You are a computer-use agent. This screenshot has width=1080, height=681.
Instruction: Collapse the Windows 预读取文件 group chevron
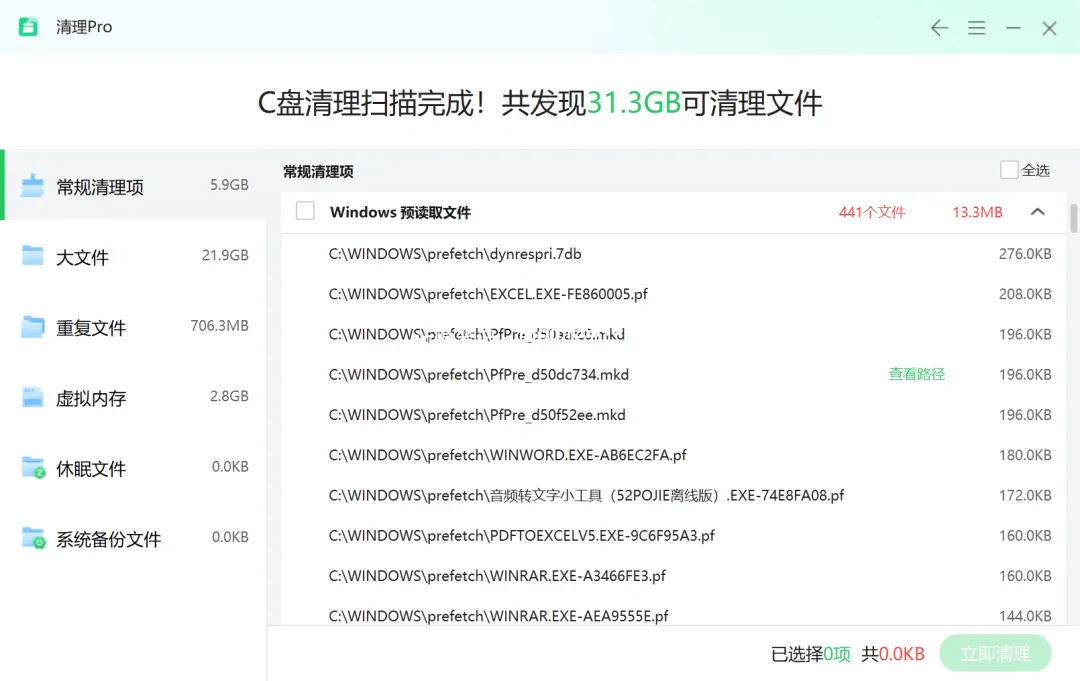(1037, 212)
